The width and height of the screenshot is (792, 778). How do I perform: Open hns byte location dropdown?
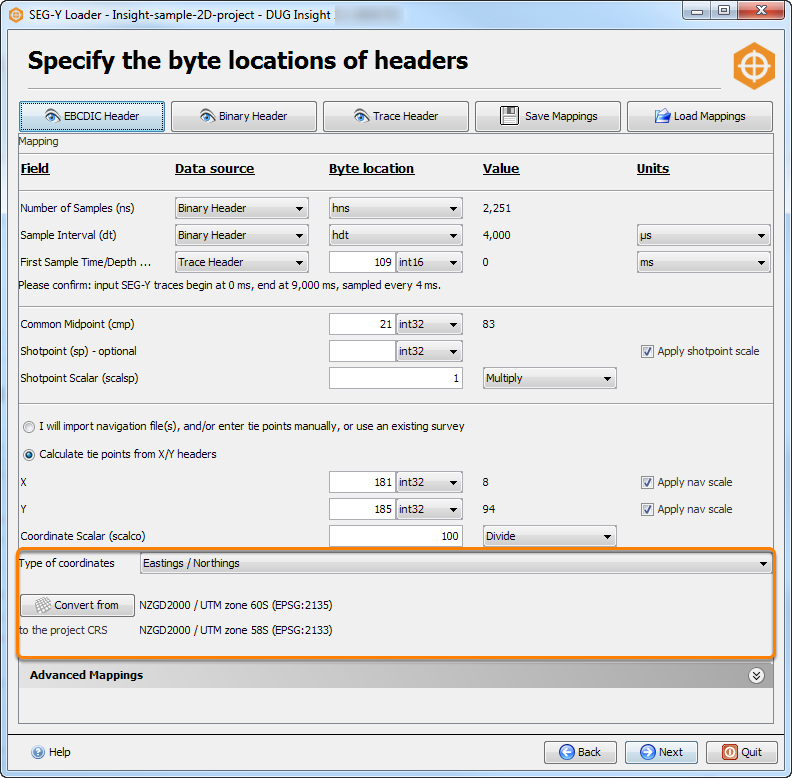point(395,208)
